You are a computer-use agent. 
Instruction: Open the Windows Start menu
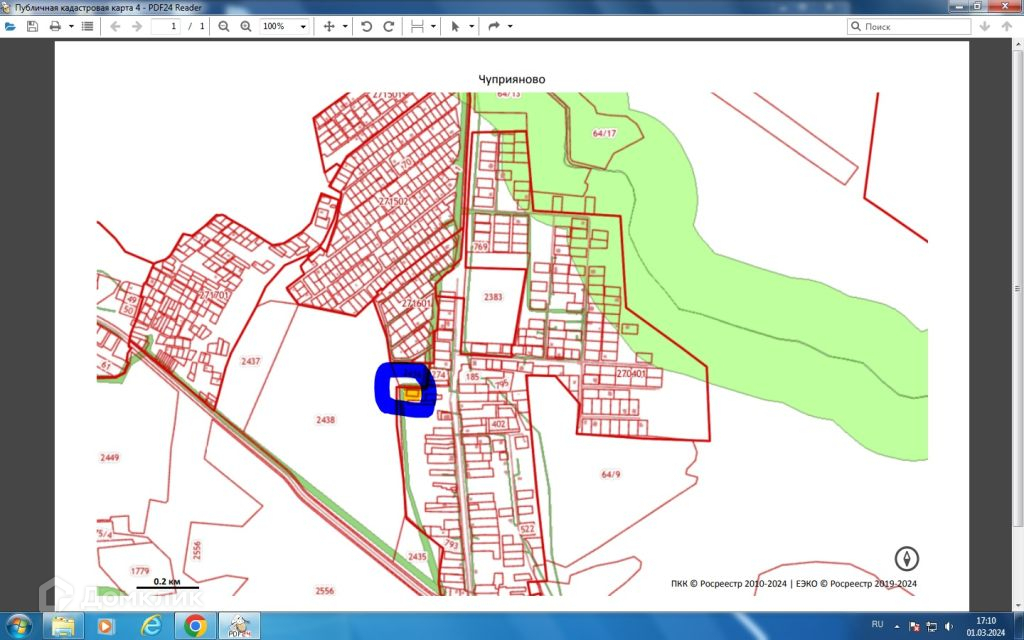[18, 626]
